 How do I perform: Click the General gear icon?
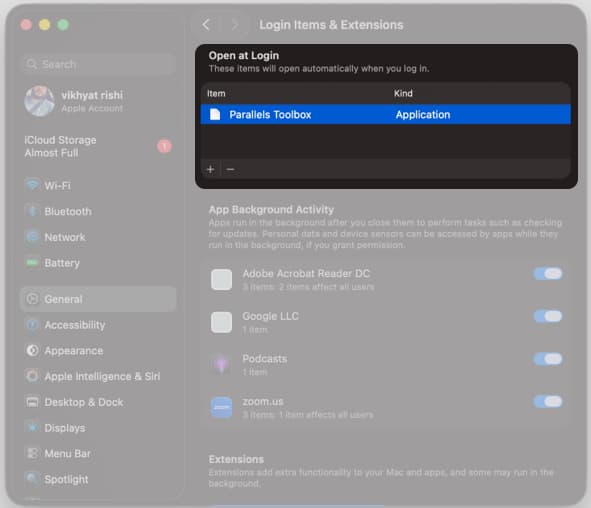click(x=32, y=299)
